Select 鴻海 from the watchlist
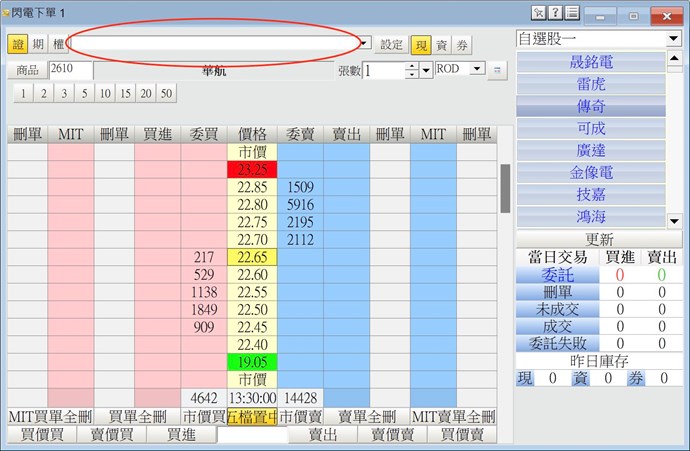The height and width of the screenshot is (451, 690). pyautogui.click(x=590, y=217)
